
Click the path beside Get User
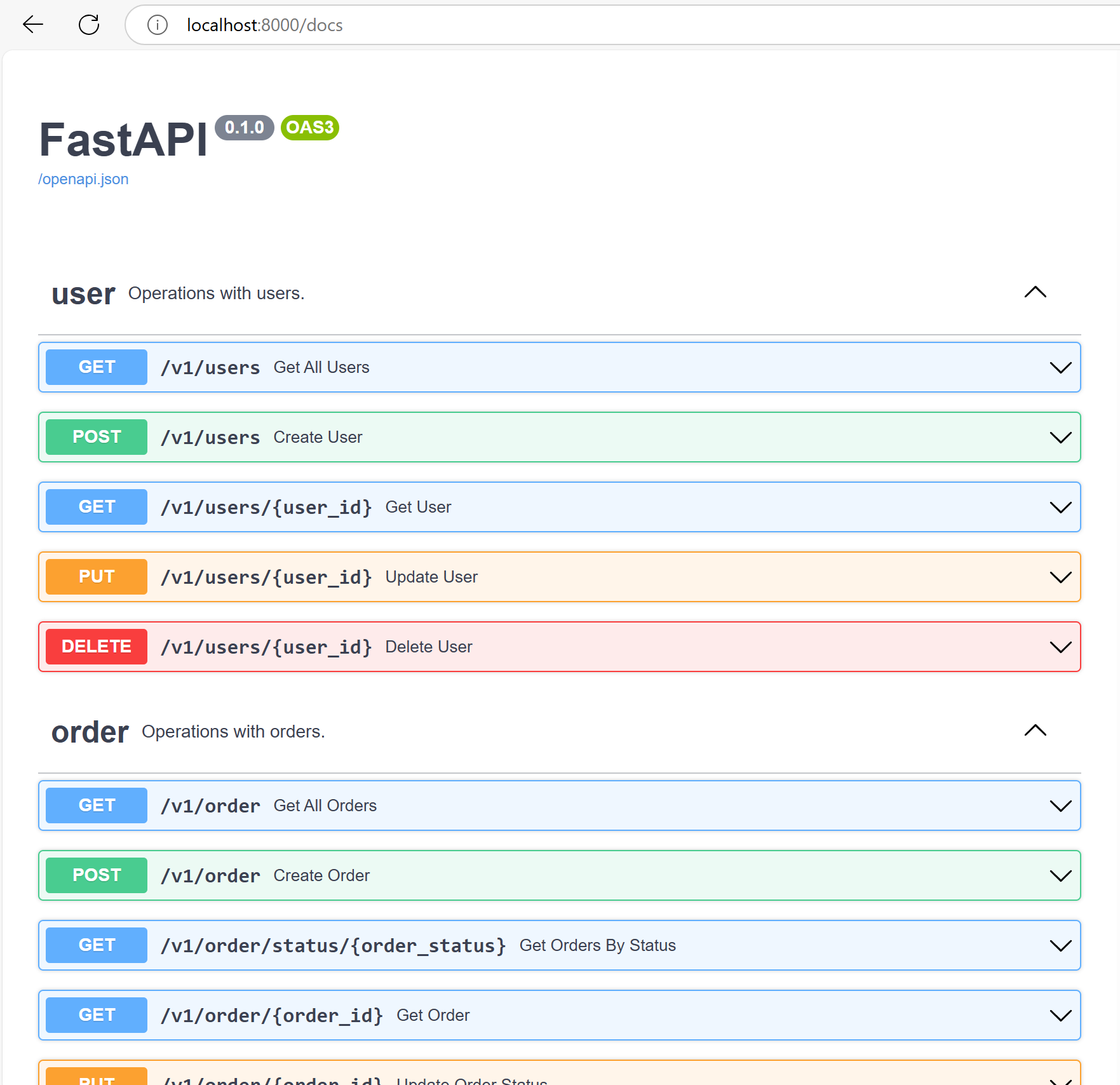[266, 508]
